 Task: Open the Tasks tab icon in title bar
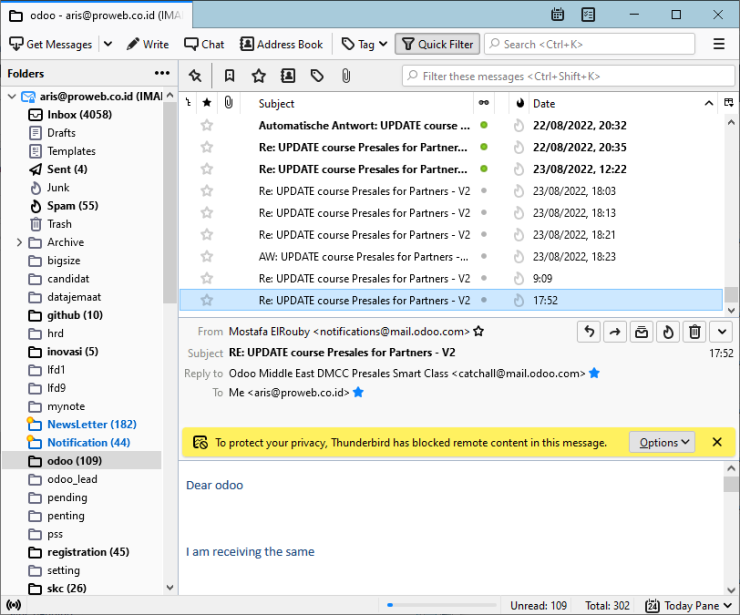(x=588, y=15)
